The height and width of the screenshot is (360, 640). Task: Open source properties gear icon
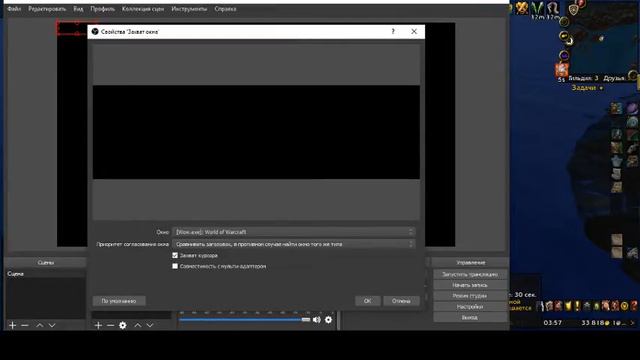click(x=122, y=325)
